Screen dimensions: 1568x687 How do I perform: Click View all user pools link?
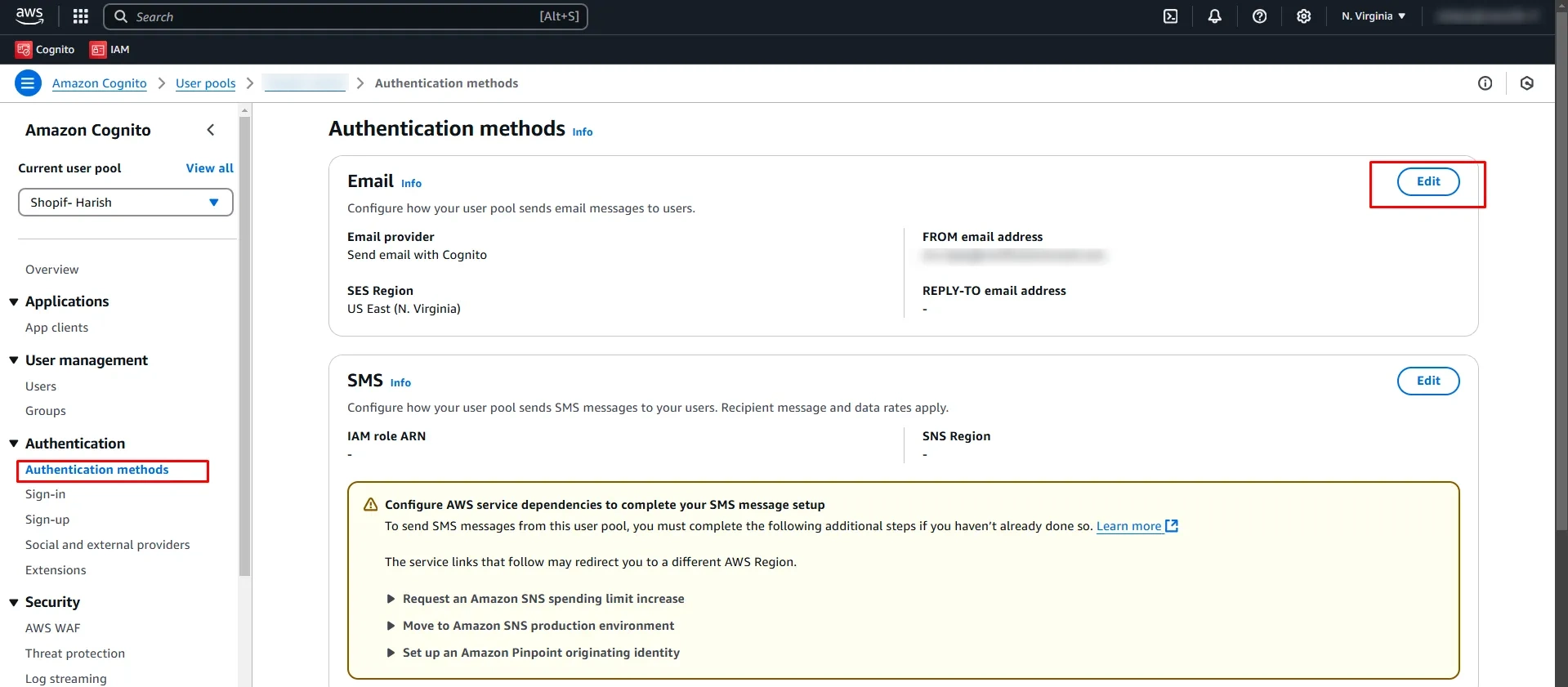(x=210, y=168)
